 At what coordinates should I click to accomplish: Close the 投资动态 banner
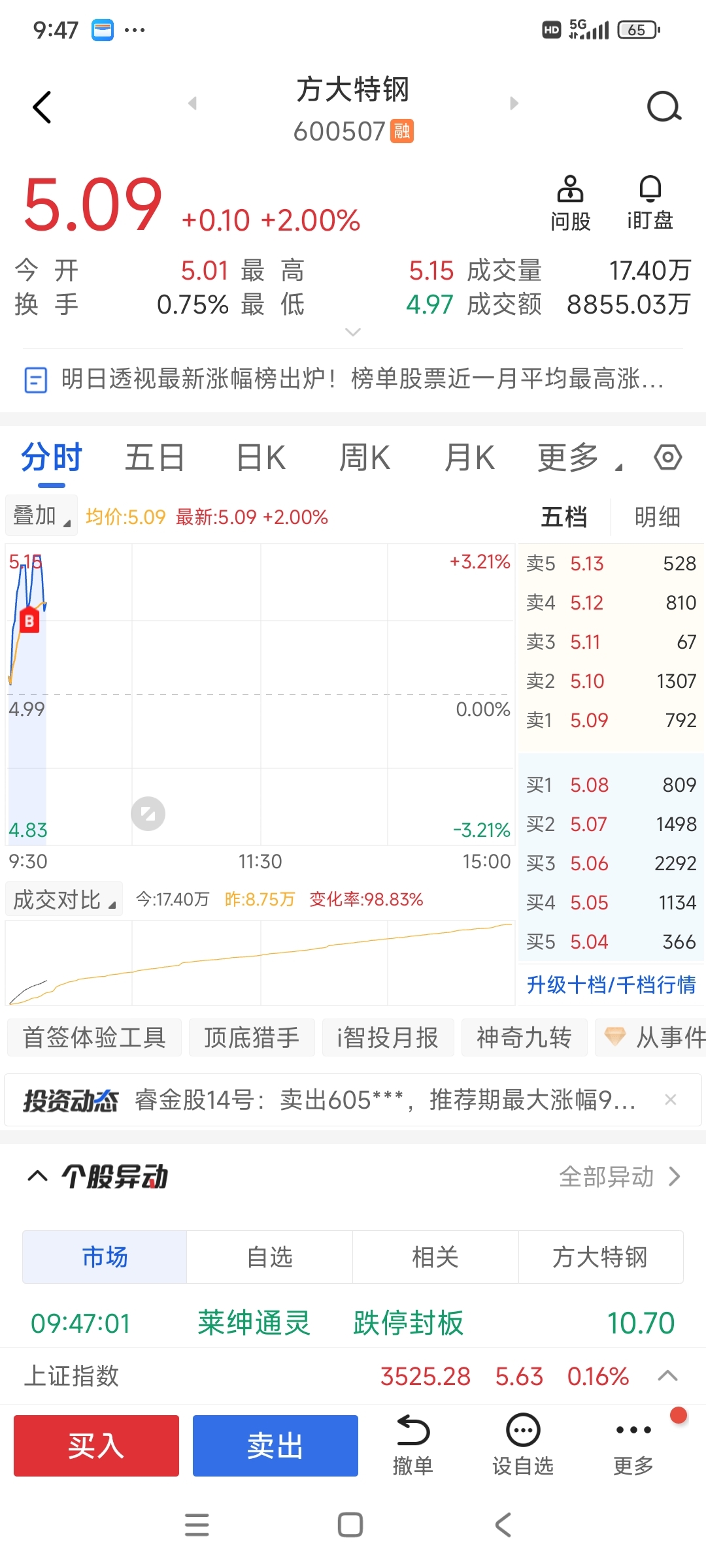(x=670, y=1100)
